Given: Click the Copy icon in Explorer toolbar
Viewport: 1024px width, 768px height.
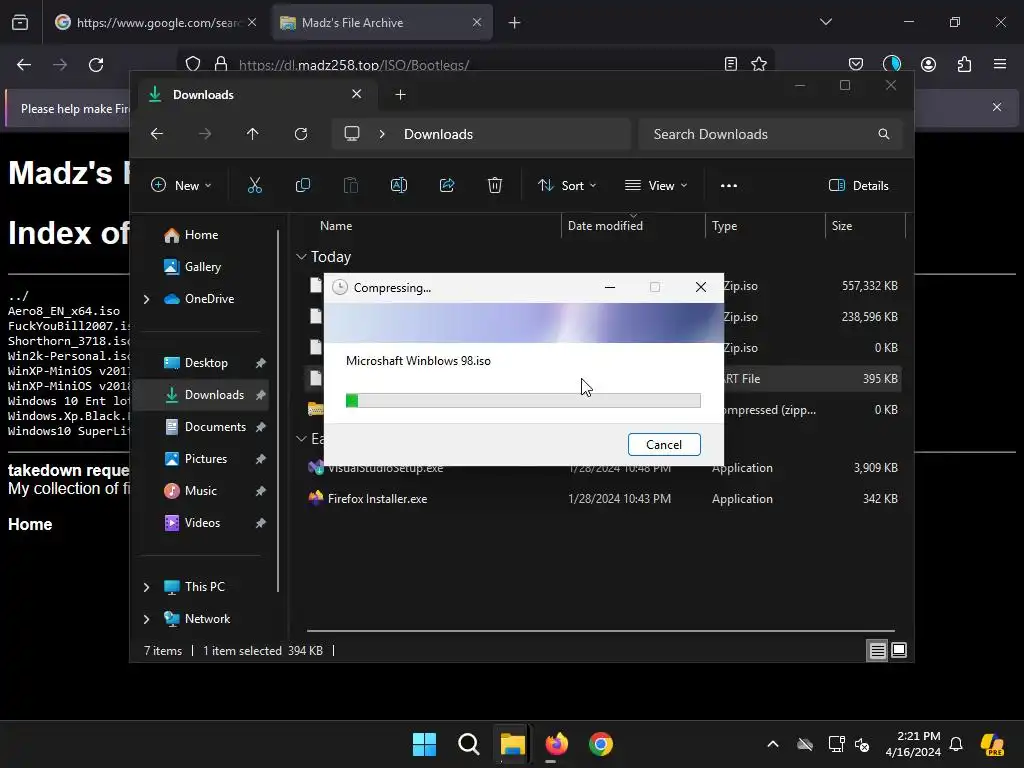Looking at the screenshot, I should click(302, 185).
